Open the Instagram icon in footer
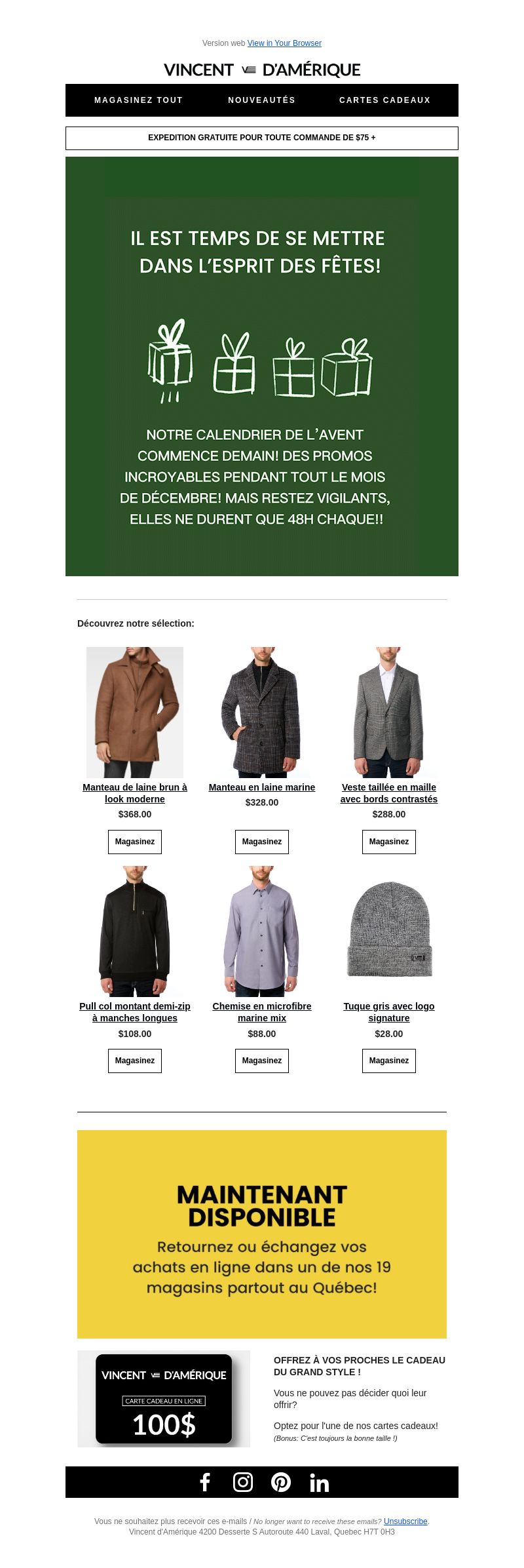524x1568 pixels. (x=243, y=1482)
